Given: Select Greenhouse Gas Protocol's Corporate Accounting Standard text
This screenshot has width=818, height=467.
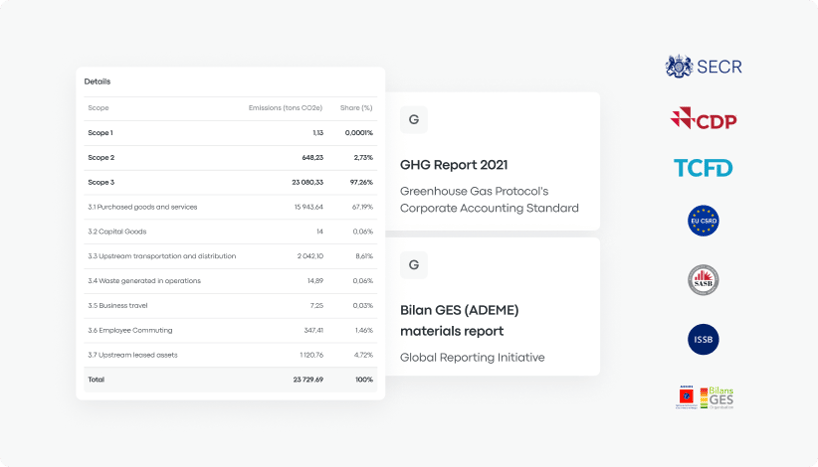Looking at the screenshot, I should pos(489,199).
